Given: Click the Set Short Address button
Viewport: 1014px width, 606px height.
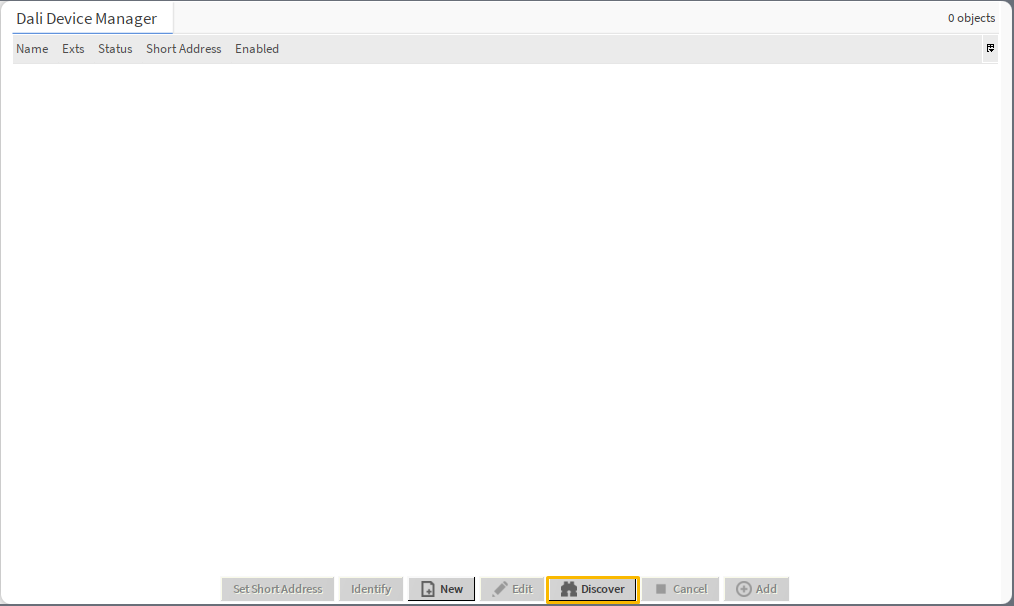Looking at the screenshot, I should click(277, 589).
